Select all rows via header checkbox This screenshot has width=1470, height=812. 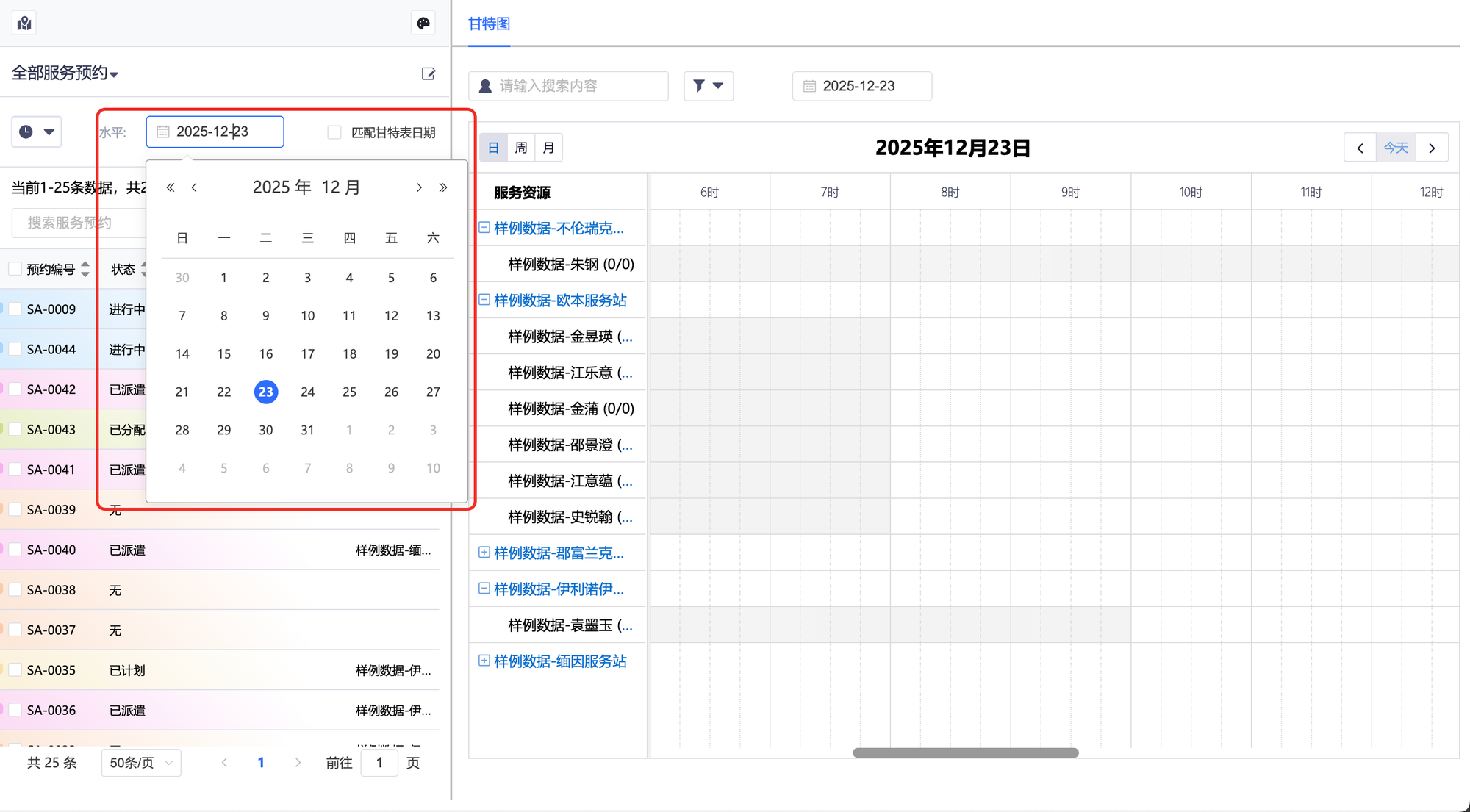pyautogui.click(x=15, y=269)
